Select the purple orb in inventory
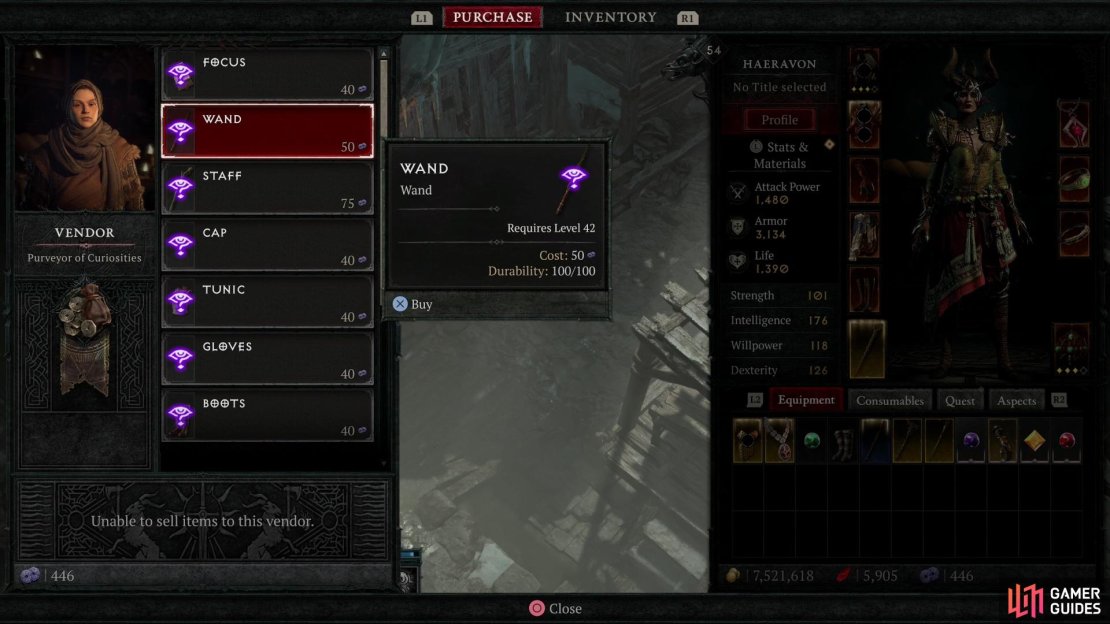The height and width of the screenshot is (624, 1110). (x=971, y=441)
